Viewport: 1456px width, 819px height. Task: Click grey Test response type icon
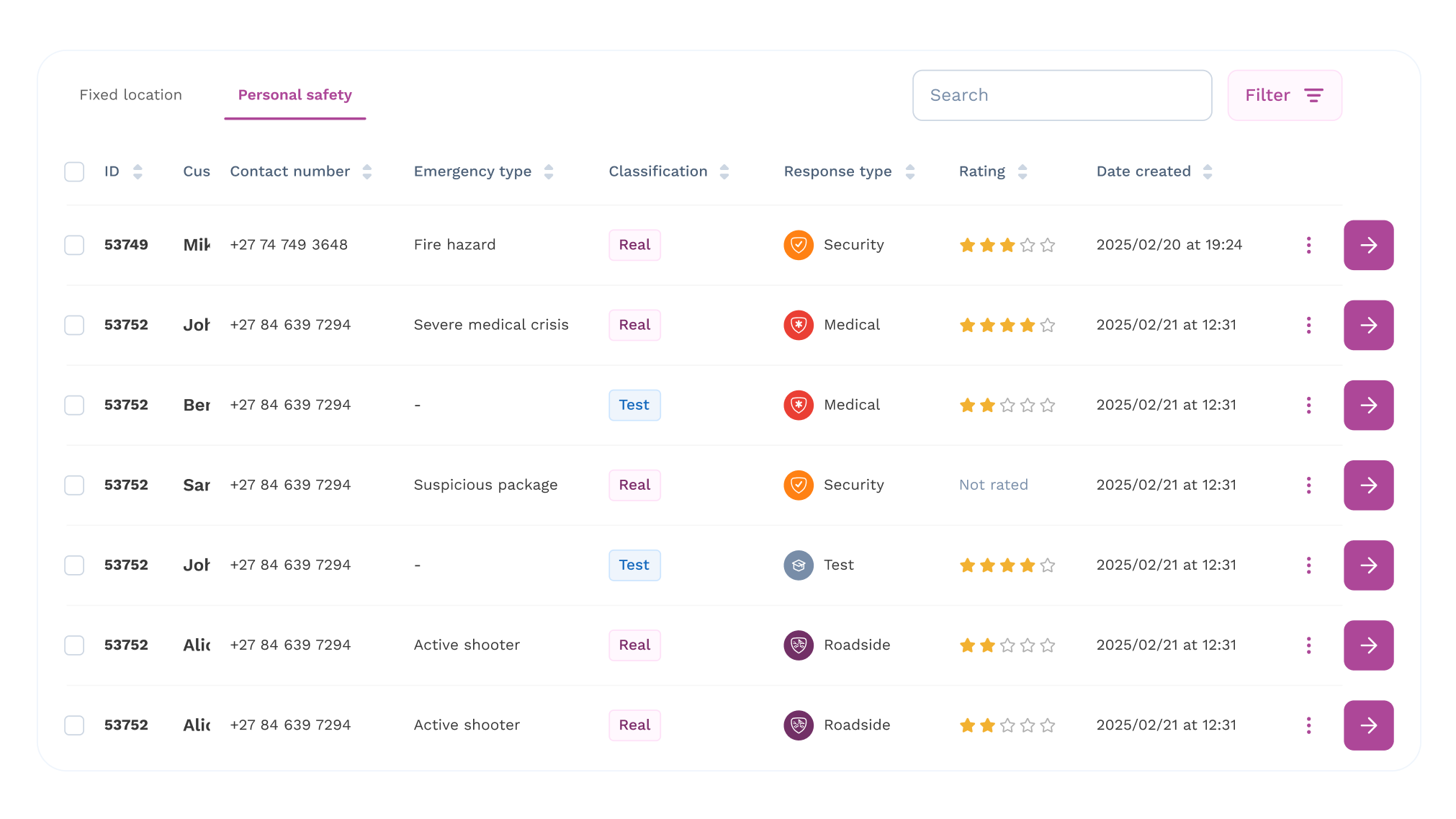798,565
